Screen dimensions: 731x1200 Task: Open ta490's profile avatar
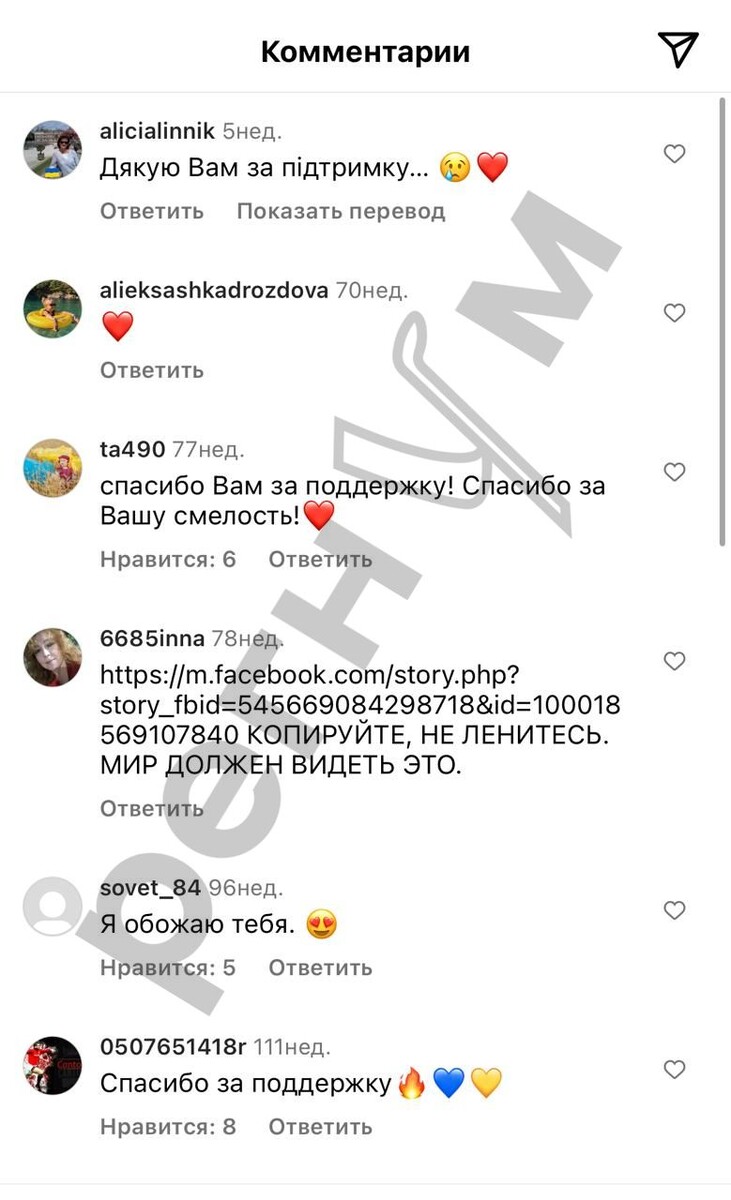[52, 468]
